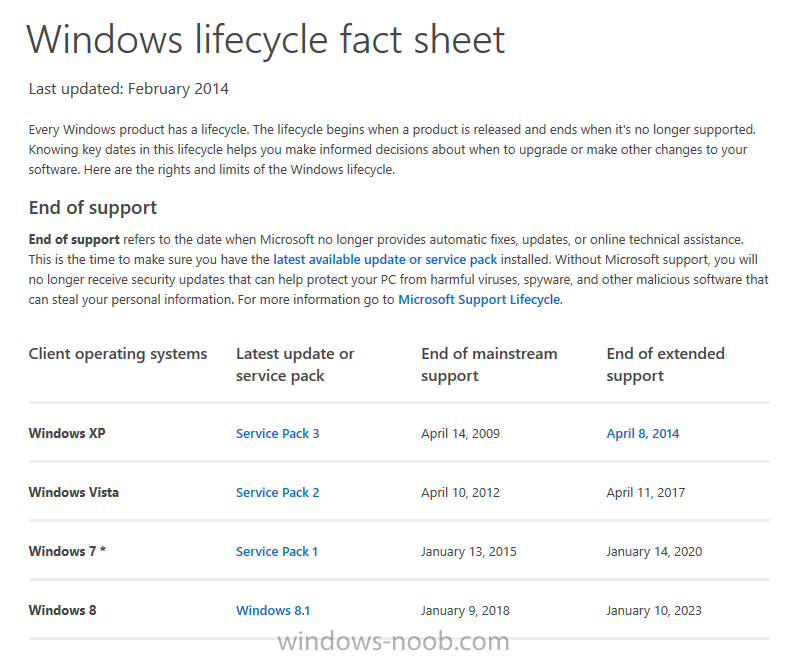
Task: Click Last updated: February 2014 text
Action: (x=129, y=89)
